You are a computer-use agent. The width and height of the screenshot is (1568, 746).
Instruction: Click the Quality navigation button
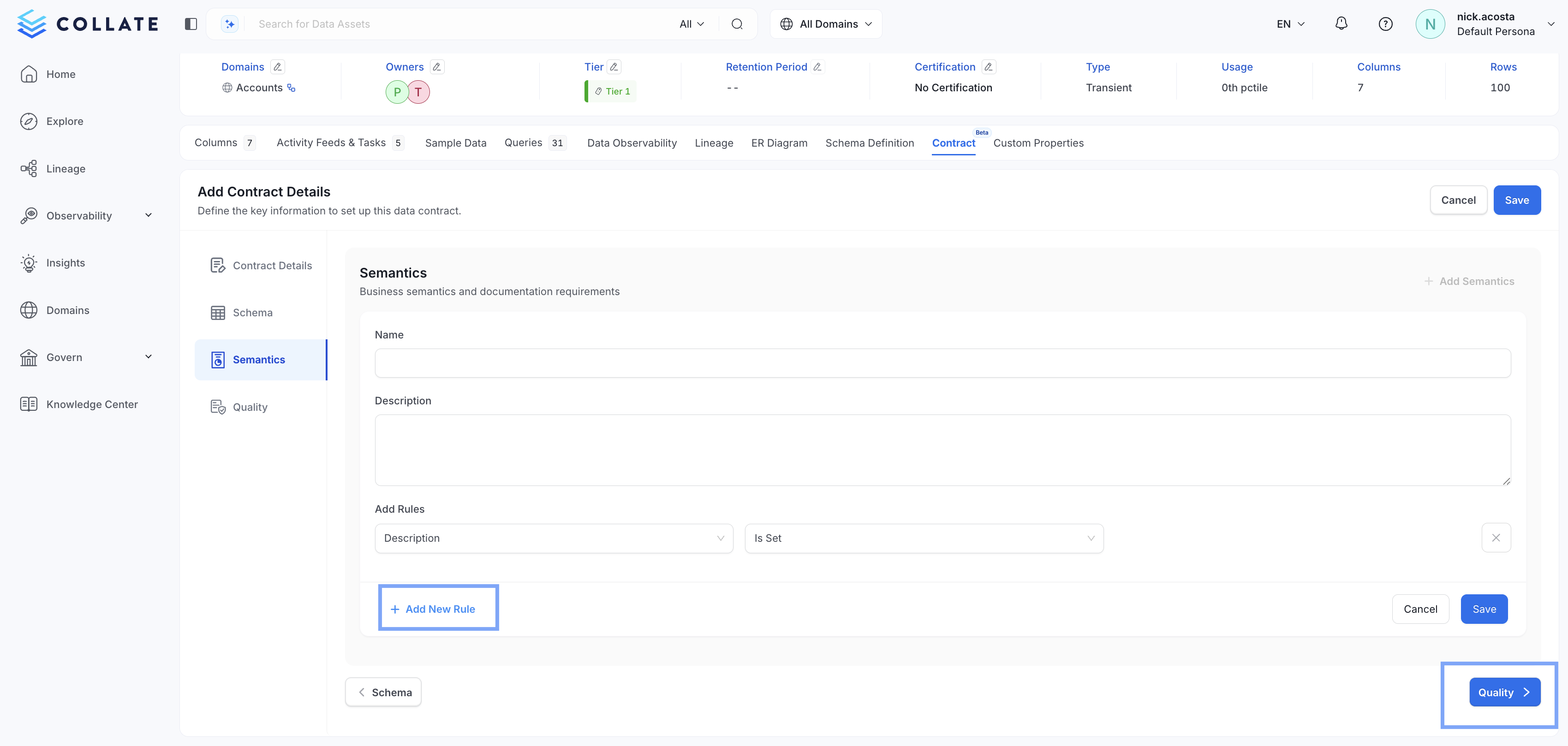1504,692
